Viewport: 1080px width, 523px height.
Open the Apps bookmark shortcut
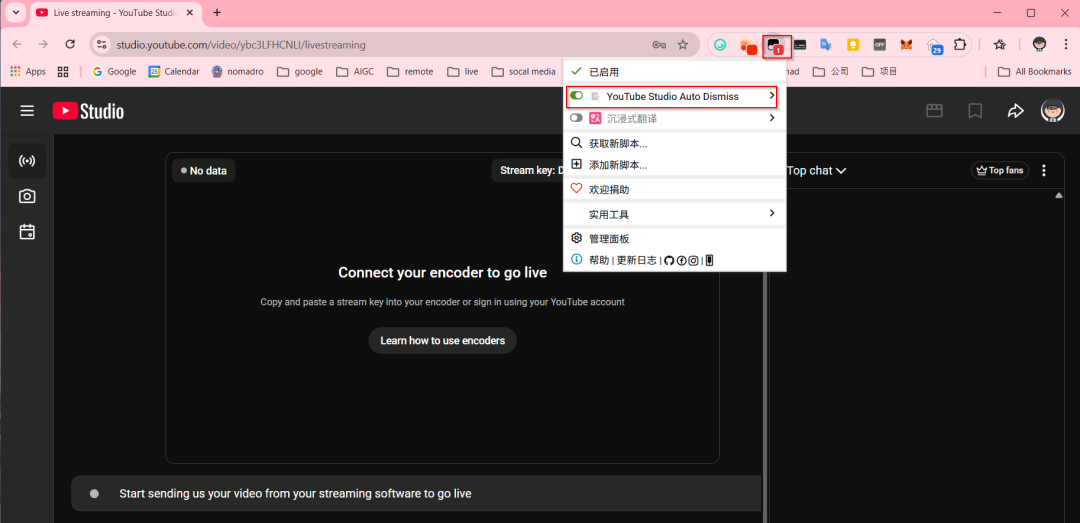(28, 71)
